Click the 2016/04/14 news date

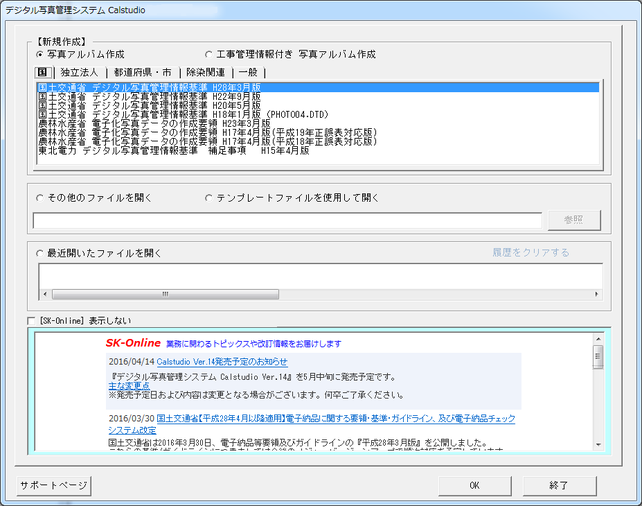pyautogui.click(x=131, y=362)
